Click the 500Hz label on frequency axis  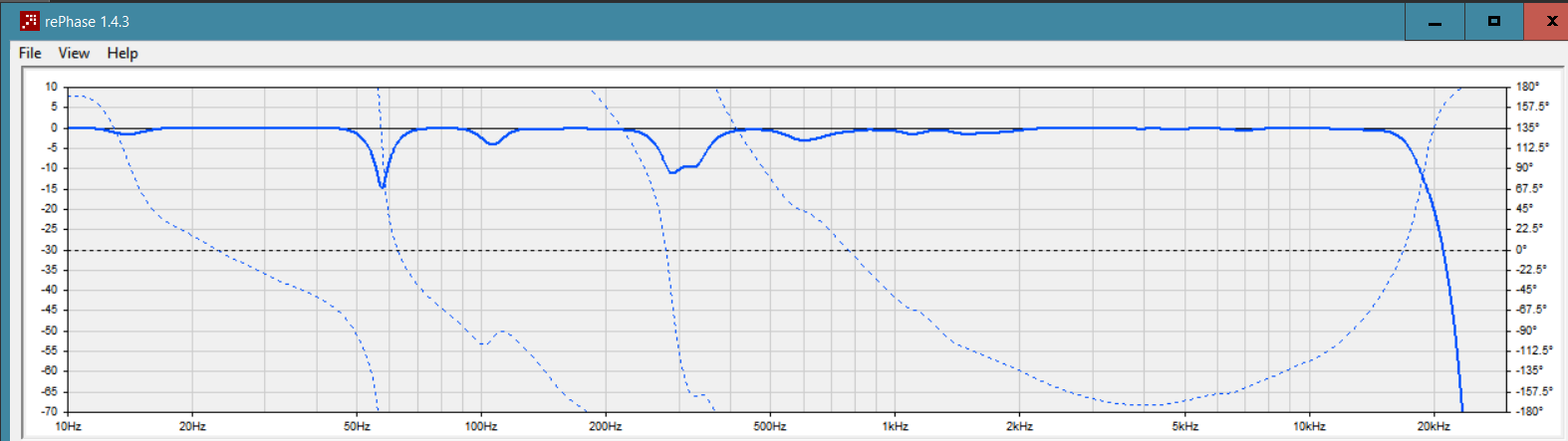pos(769,426)
